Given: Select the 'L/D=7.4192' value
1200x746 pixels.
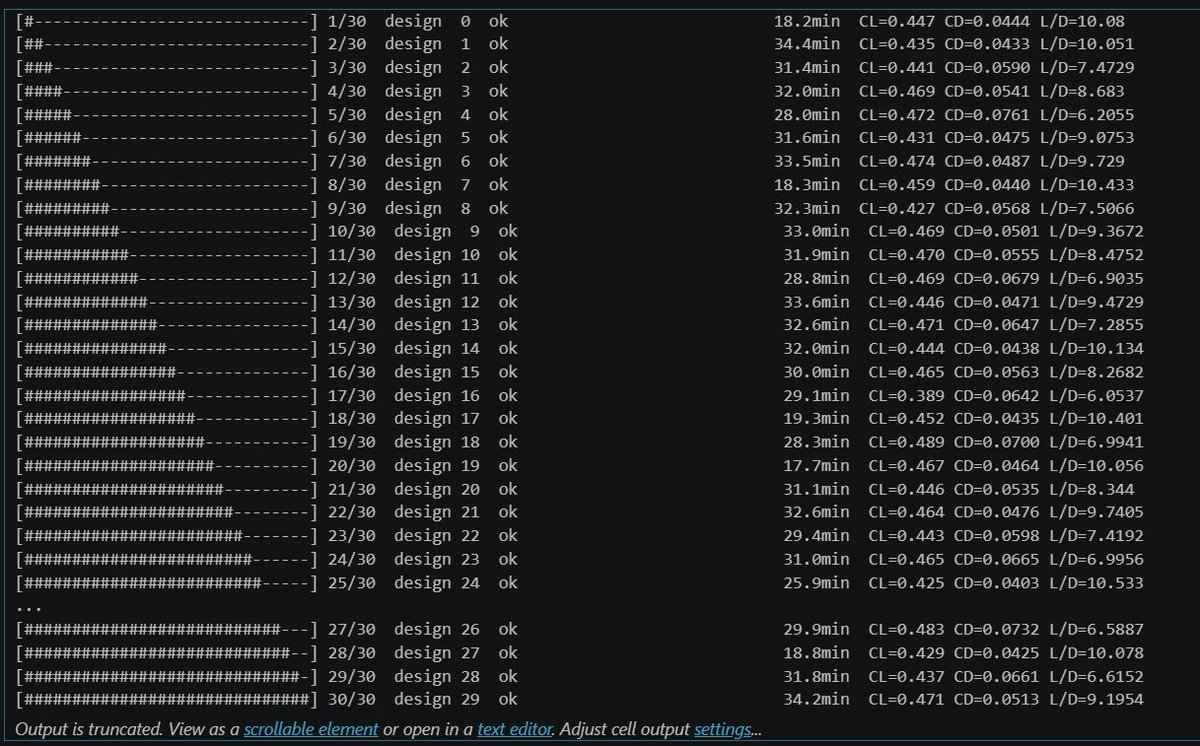Looking at the screenshot, I should [x=1096, y=536].
